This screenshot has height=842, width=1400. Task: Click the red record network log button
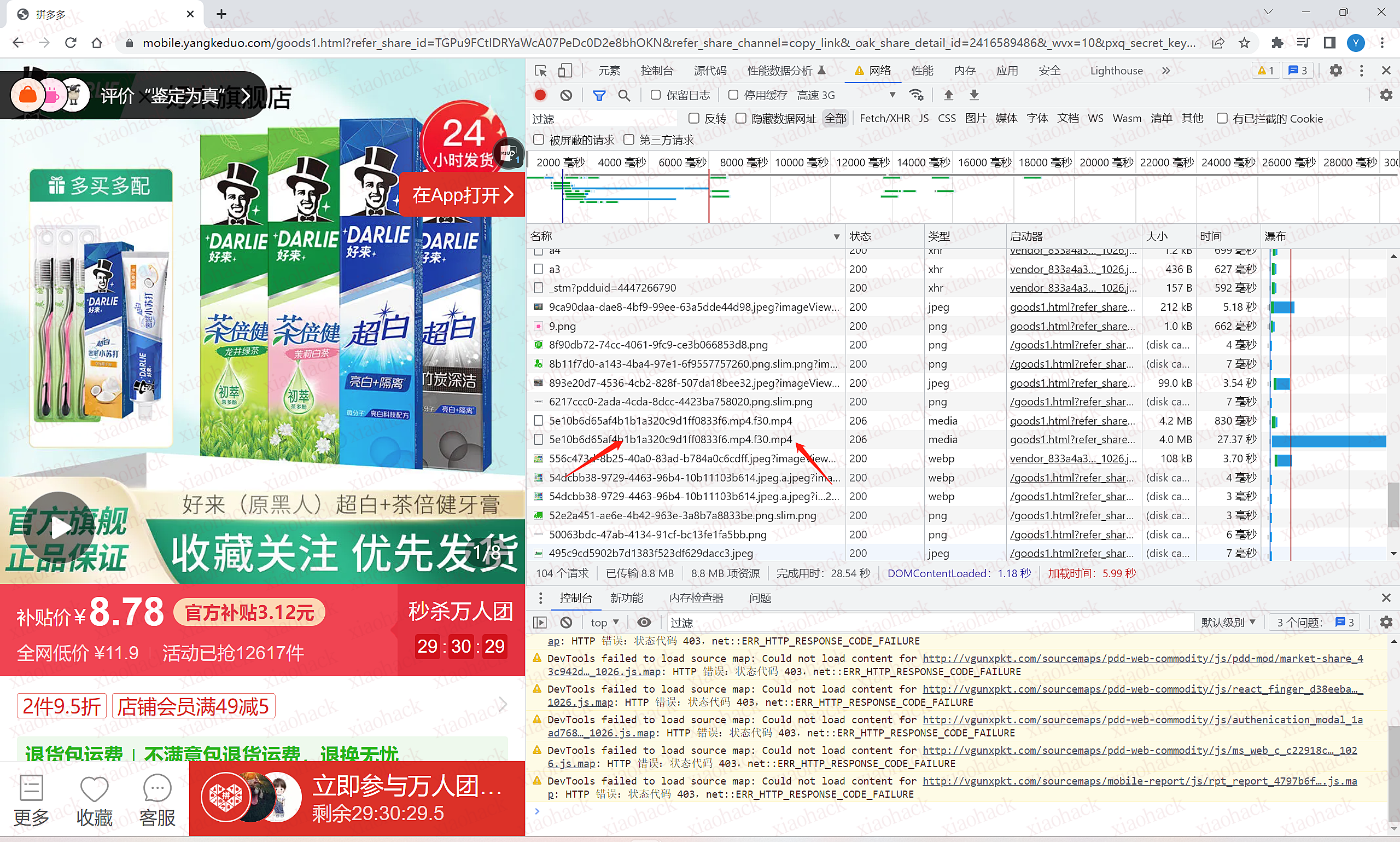pyautogui.click(x=540, y=95)
